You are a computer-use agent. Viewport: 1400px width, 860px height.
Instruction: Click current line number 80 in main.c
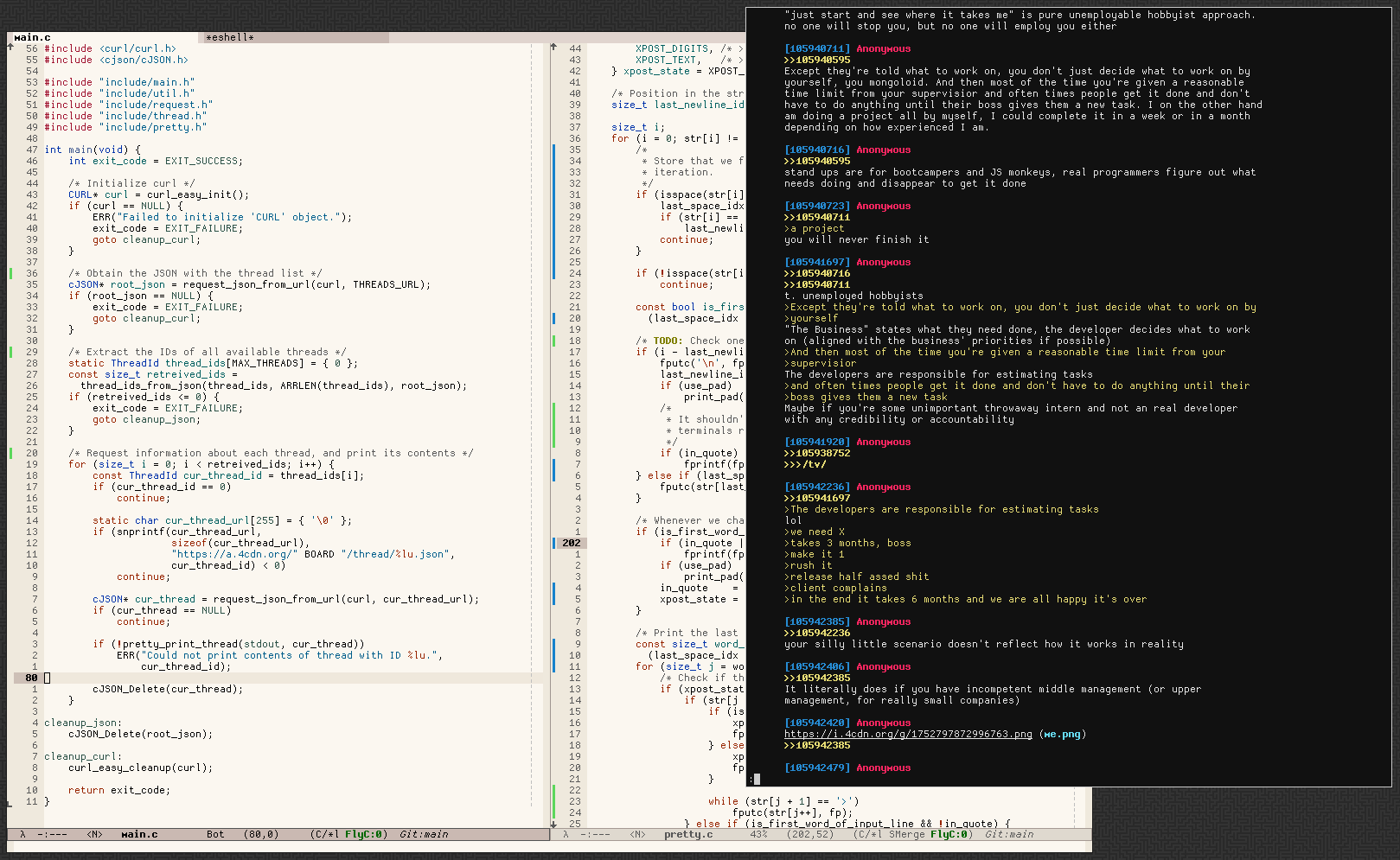point(31,678)
